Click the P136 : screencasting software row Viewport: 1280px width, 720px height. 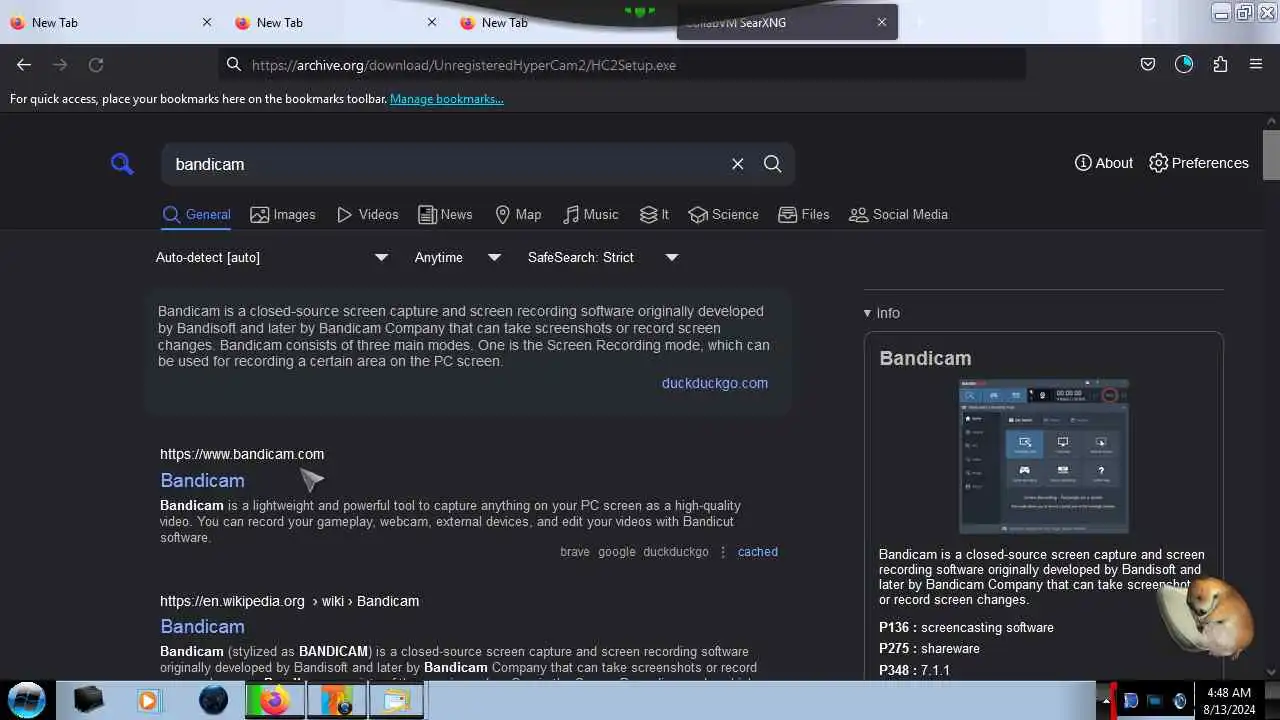[x=966, y=627]
